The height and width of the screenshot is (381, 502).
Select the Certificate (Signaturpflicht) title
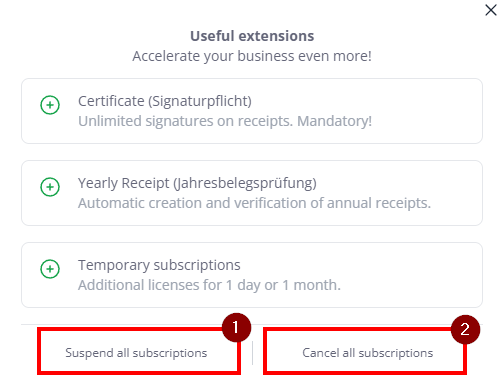tap(165, 101)
